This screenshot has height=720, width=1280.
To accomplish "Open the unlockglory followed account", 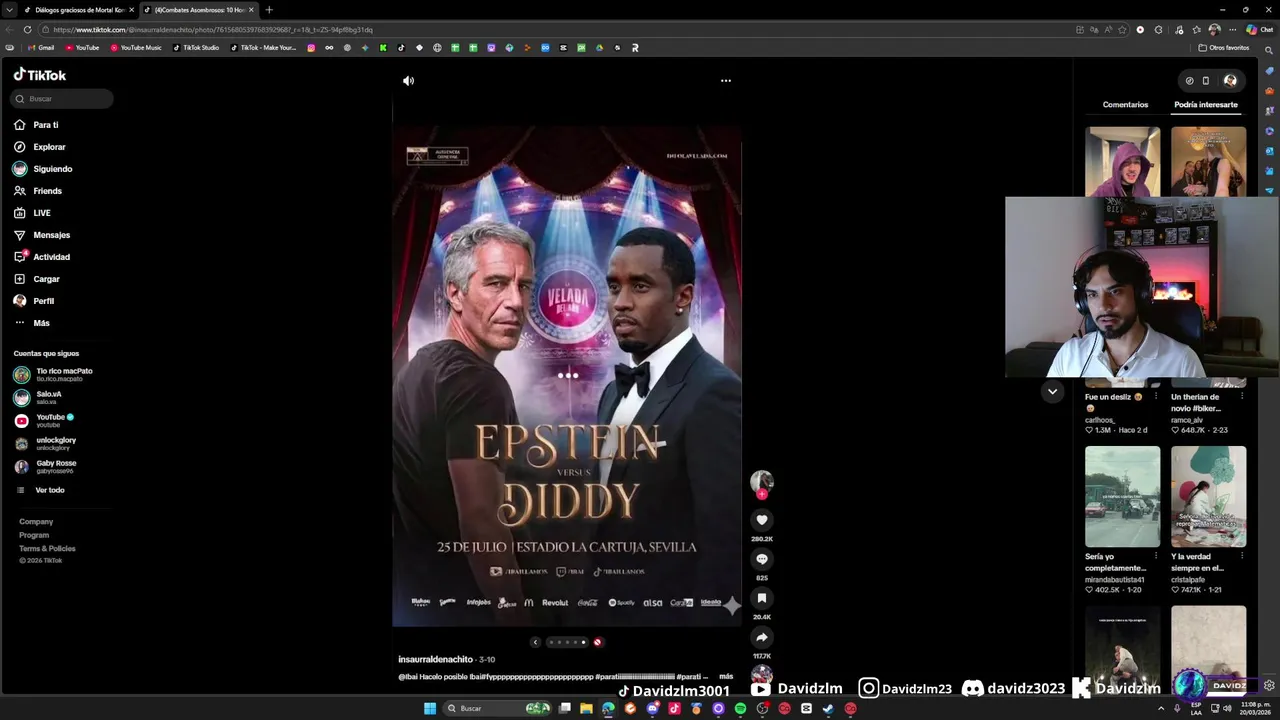I will pos(45,444).
